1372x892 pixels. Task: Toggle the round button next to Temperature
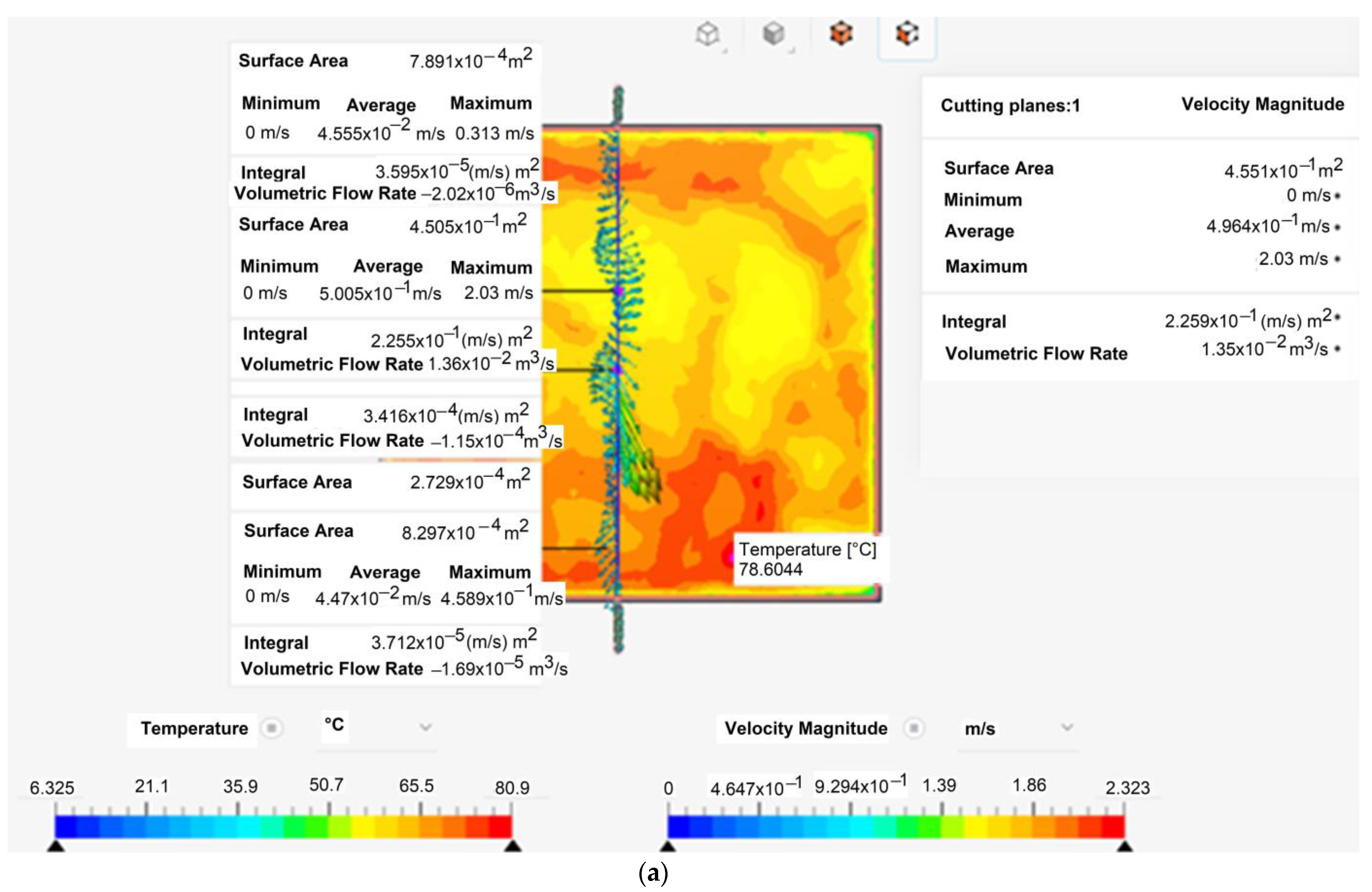(x=272, y=728)
